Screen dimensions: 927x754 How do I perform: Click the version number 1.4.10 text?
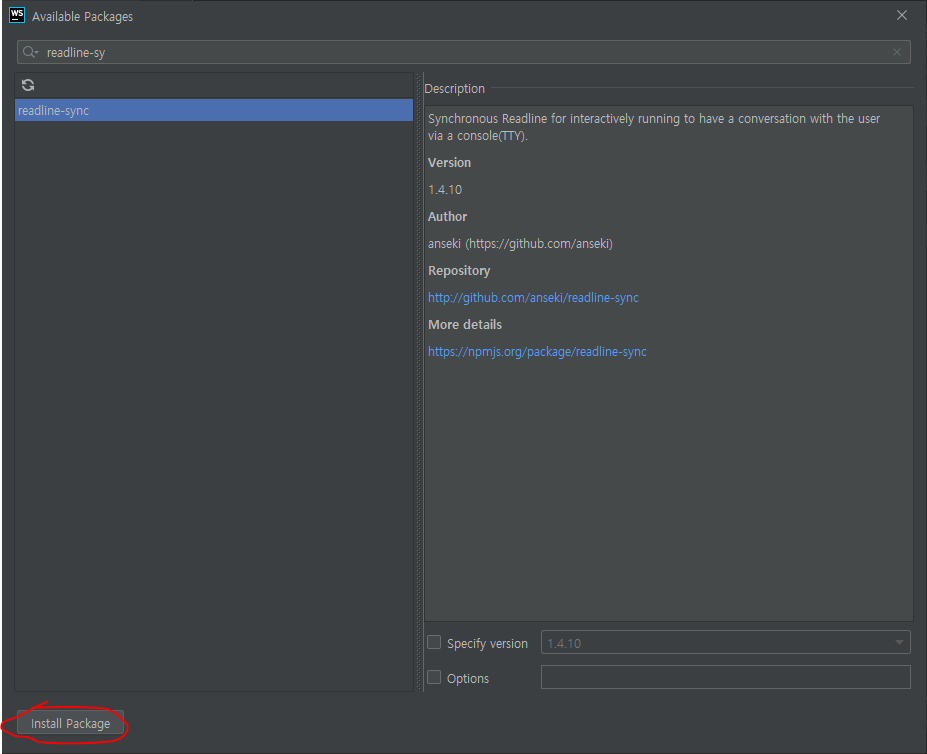[445, 190]
